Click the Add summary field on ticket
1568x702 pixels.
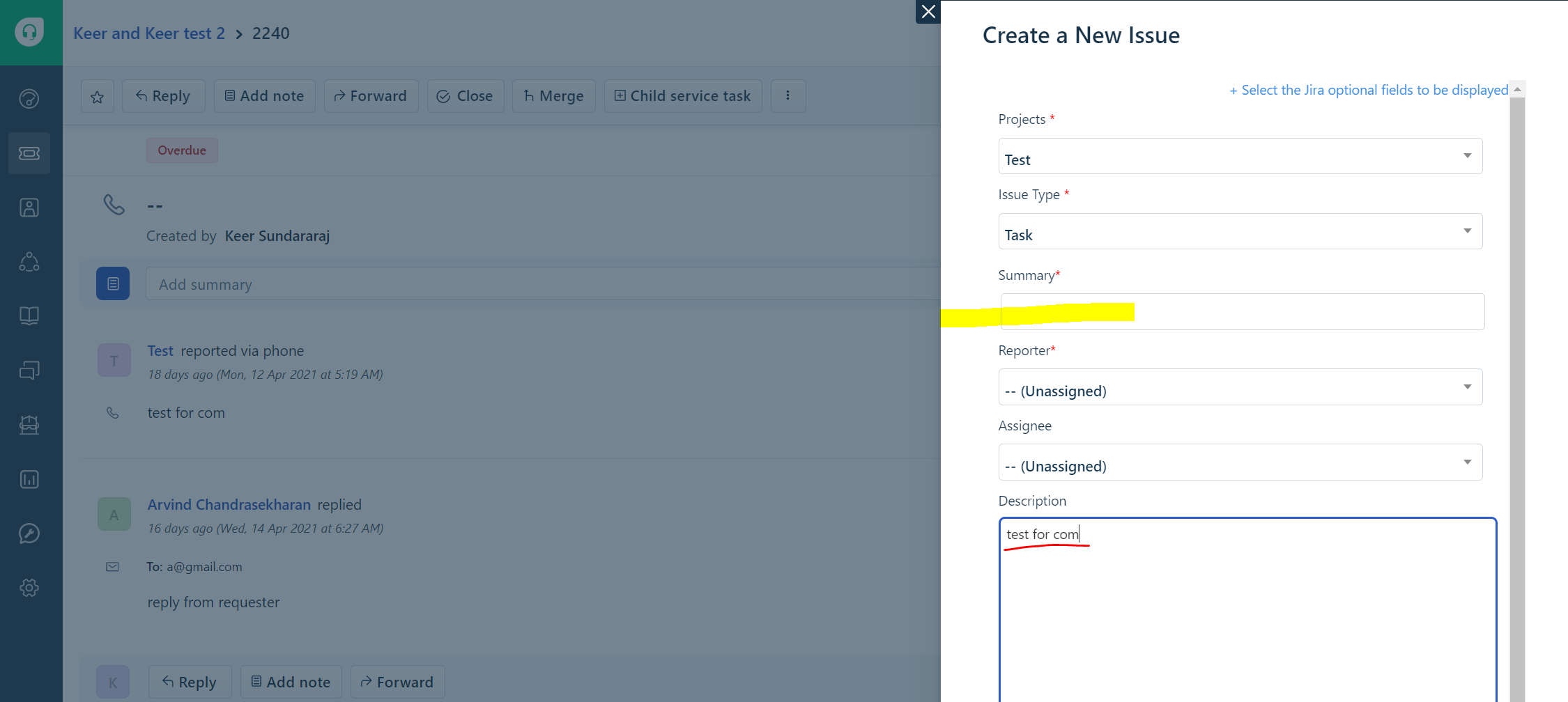(x=544, y=284)
